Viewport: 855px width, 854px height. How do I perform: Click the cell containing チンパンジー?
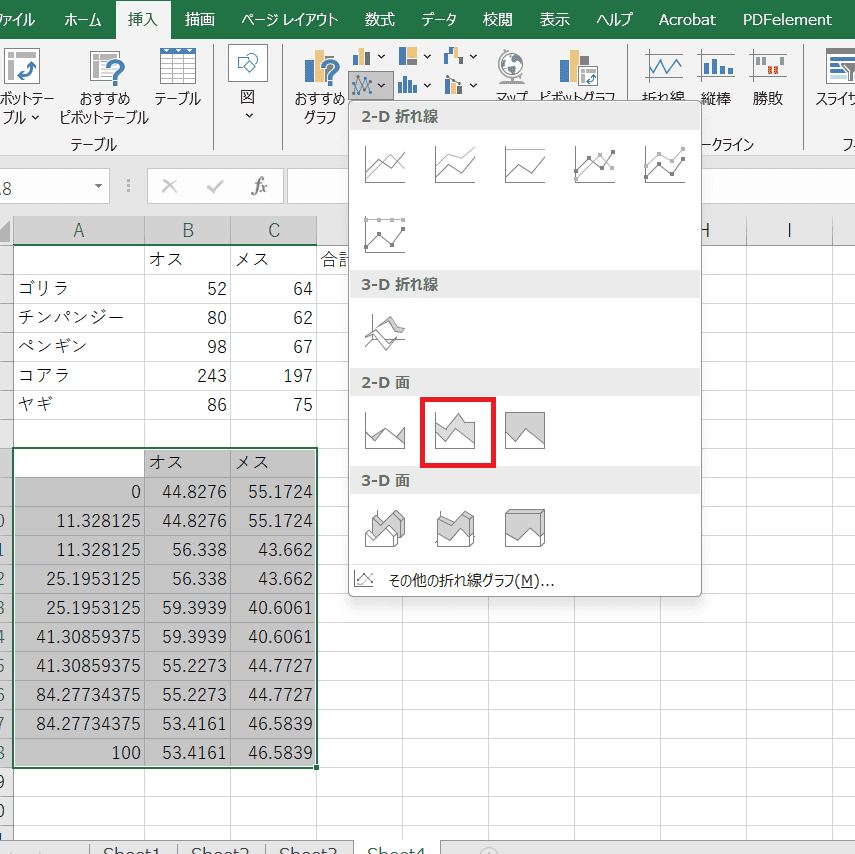[x=79, y=317]
